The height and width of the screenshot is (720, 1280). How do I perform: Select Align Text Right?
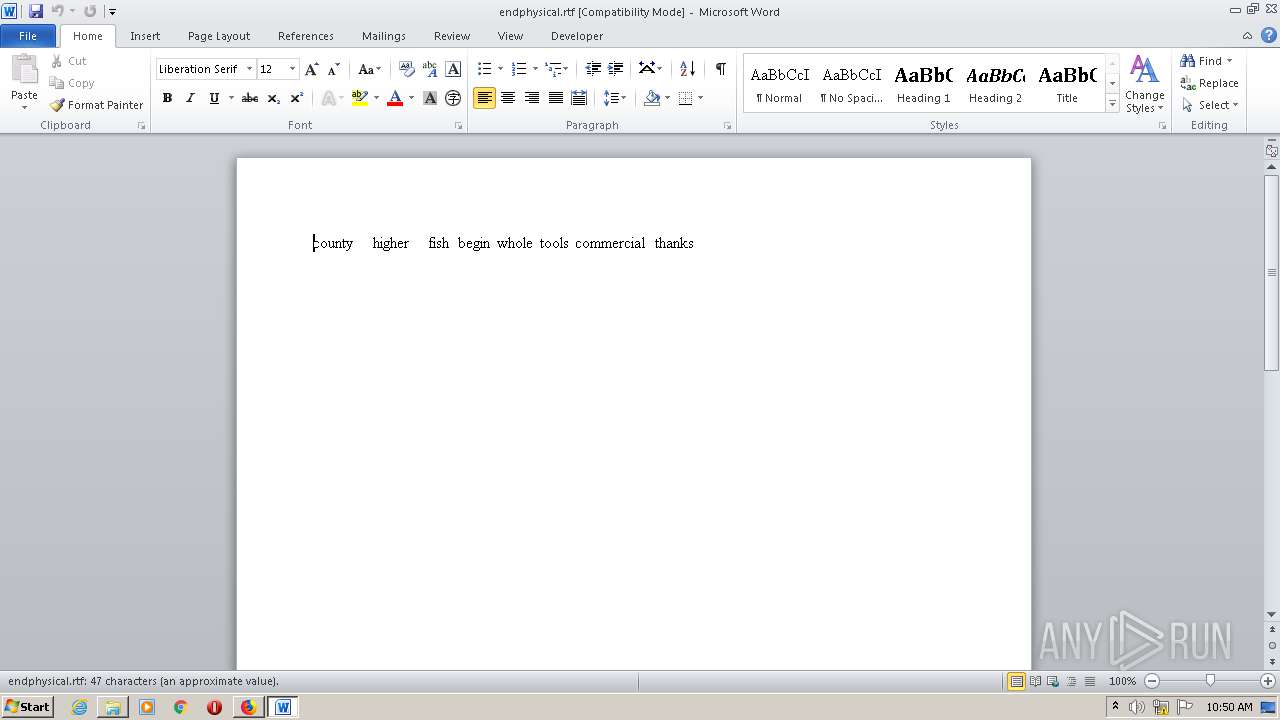(531, 98)
